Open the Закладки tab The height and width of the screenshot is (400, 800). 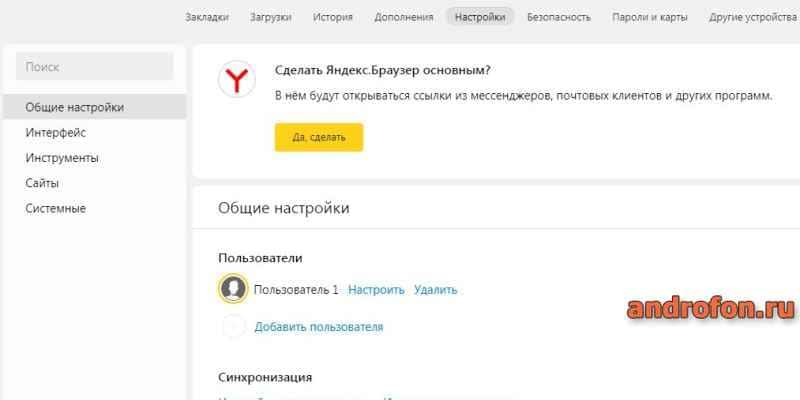tap(207, 17)
